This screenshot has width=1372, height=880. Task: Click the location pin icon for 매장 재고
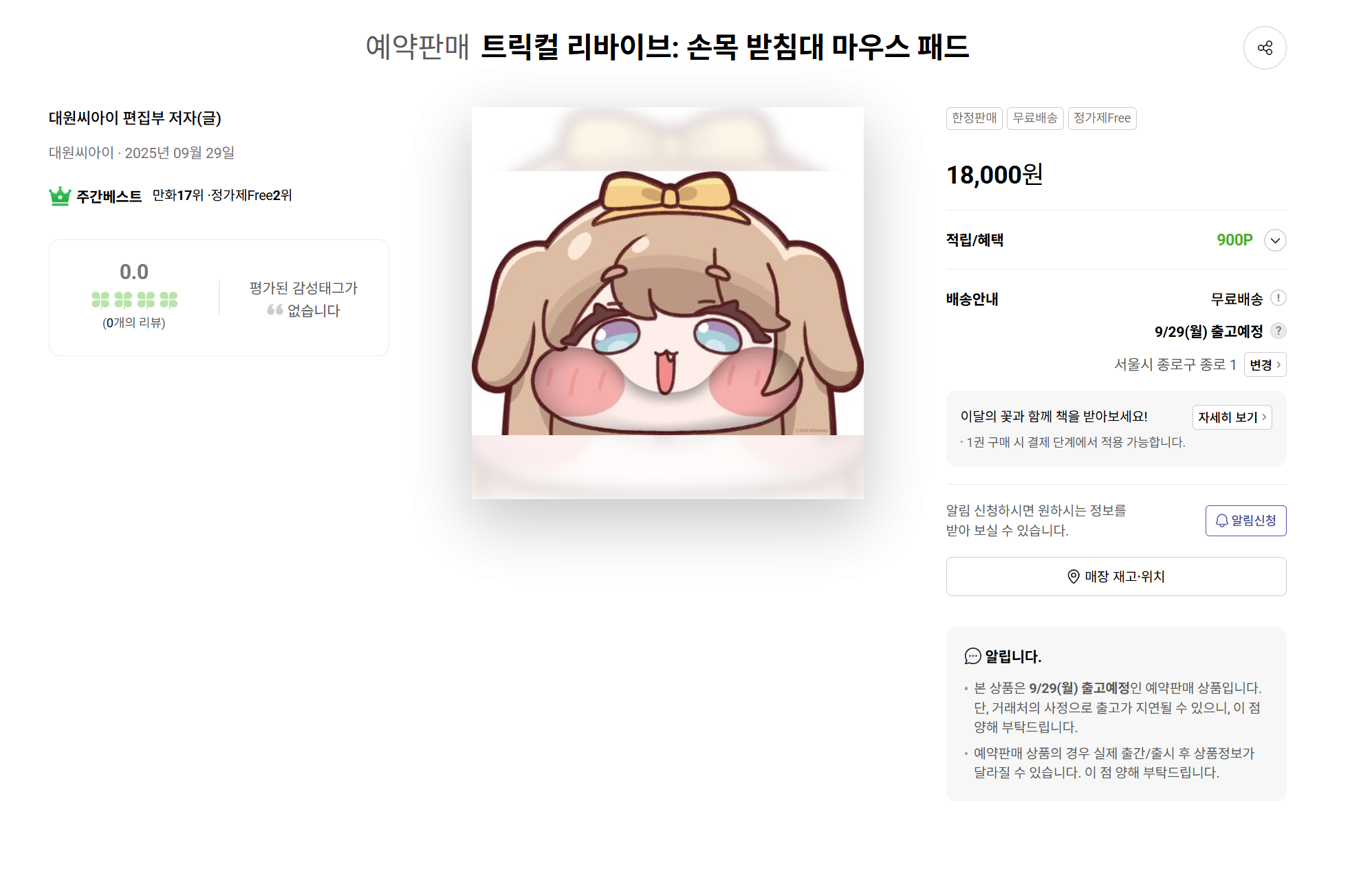(x=1073, y=576)
